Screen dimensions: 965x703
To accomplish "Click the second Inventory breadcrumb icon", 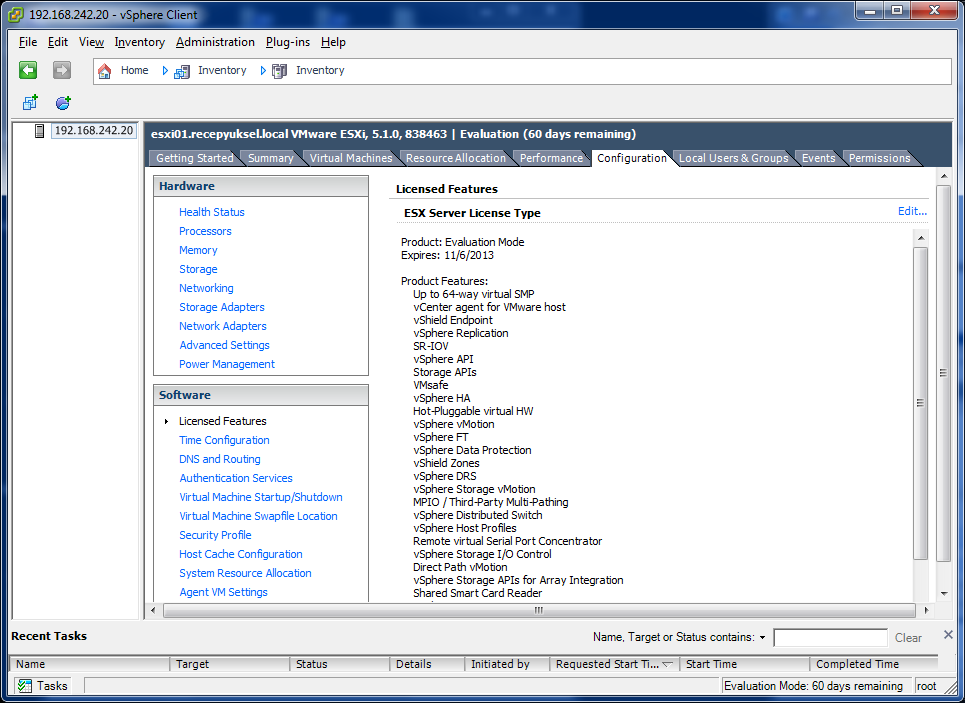I will click(x=279, y=71).
